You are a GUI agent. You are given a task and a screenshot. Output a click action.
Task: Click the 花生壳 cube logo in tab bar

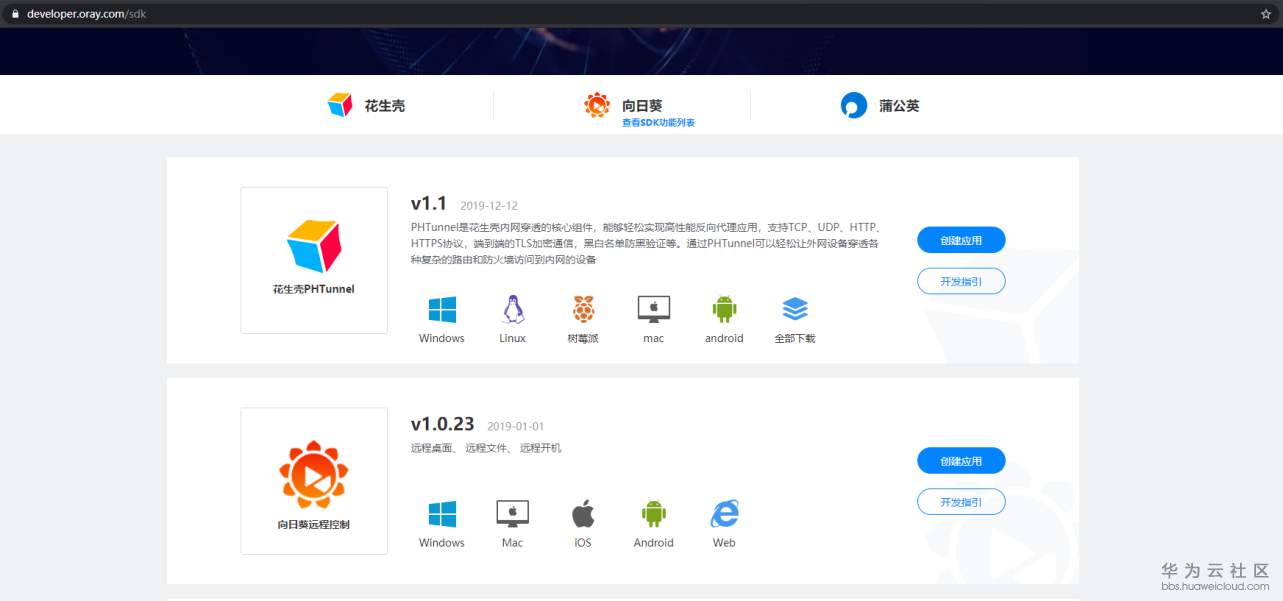[x=340, y=105]
